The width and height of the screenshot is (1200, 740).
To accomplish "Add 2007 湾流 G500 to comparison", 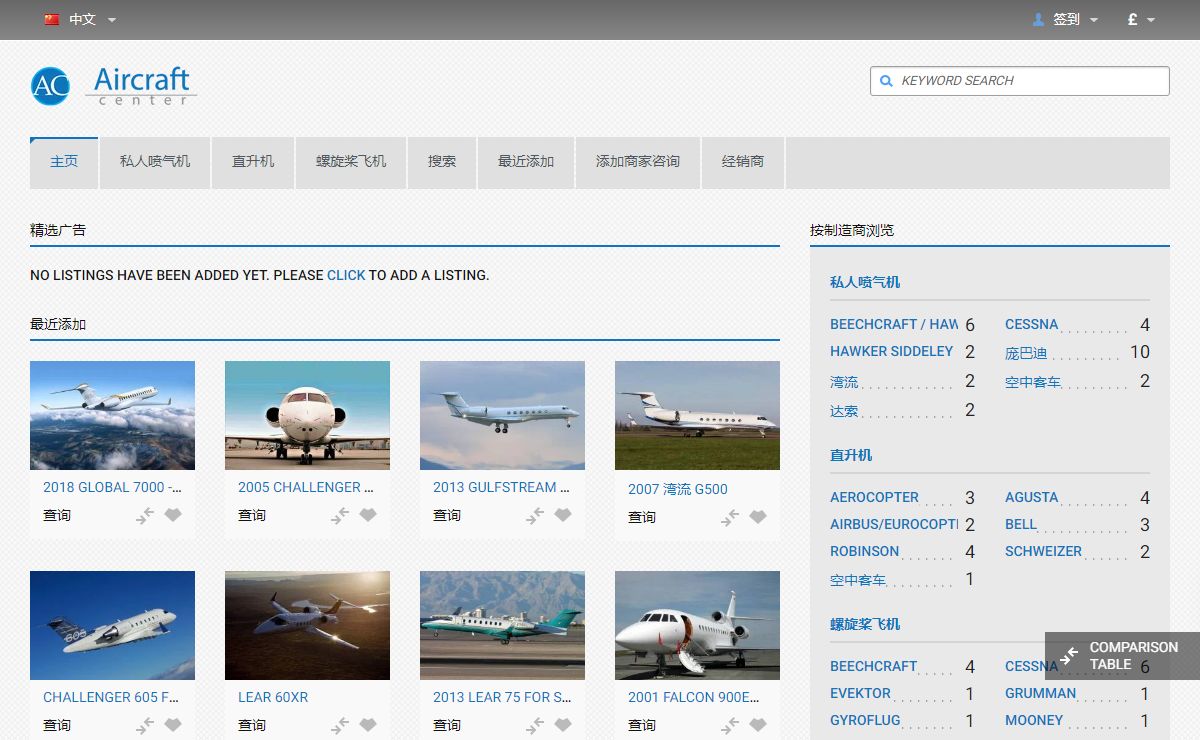I will pos(731,517).
